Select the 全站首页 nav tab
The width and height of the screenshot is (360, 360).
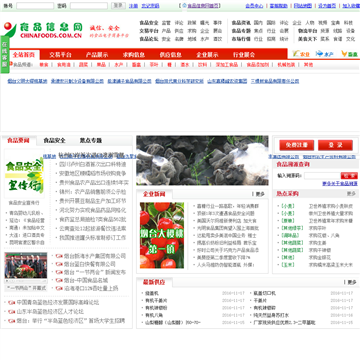pyautogui.click(x=24, y=55)
